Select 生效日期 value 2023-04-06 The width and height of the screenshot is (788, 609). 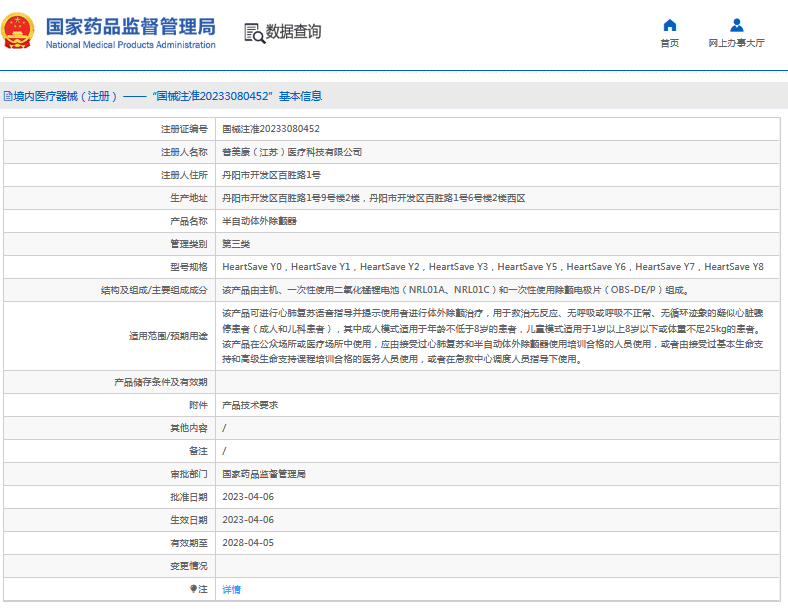(248, 520)
